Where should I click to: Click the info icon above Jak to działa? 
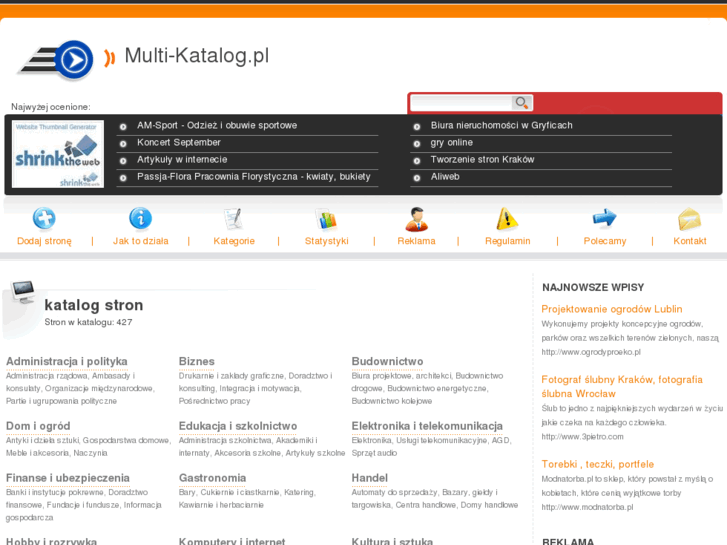pyautogui.click(x=140, y=218)
